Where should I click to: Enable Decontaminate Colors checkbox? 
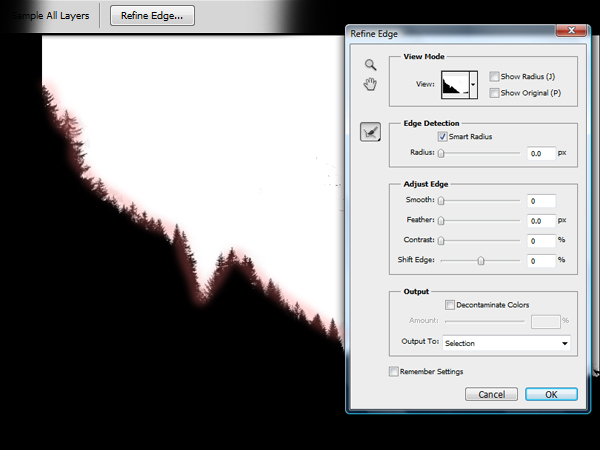point(450,305)
